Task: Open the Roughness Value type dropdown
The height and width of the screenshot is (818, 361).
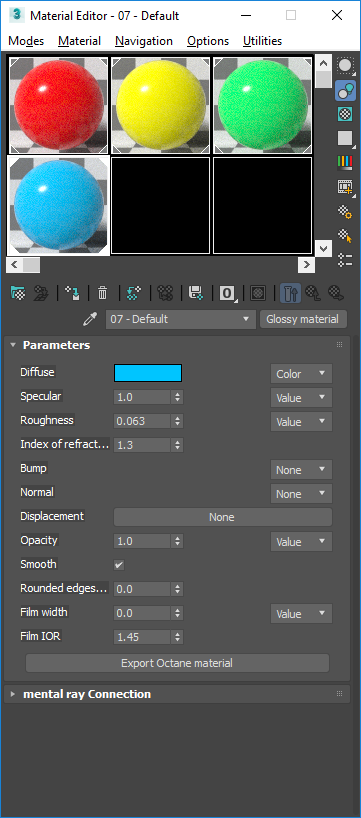Action: point(301,422)
